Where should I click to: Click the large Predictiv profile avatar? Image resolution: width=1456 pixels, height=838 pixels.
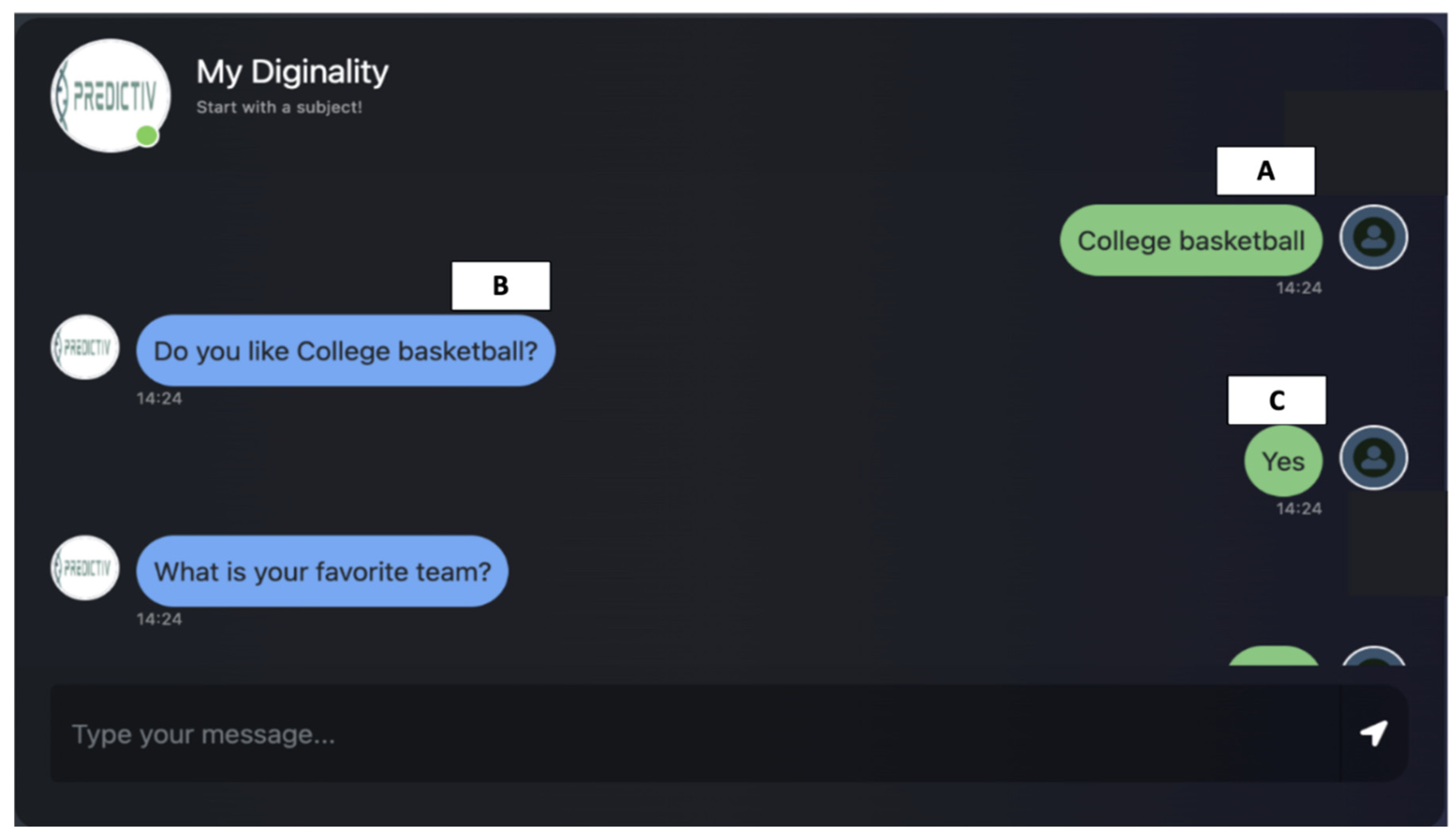(110, 96)
